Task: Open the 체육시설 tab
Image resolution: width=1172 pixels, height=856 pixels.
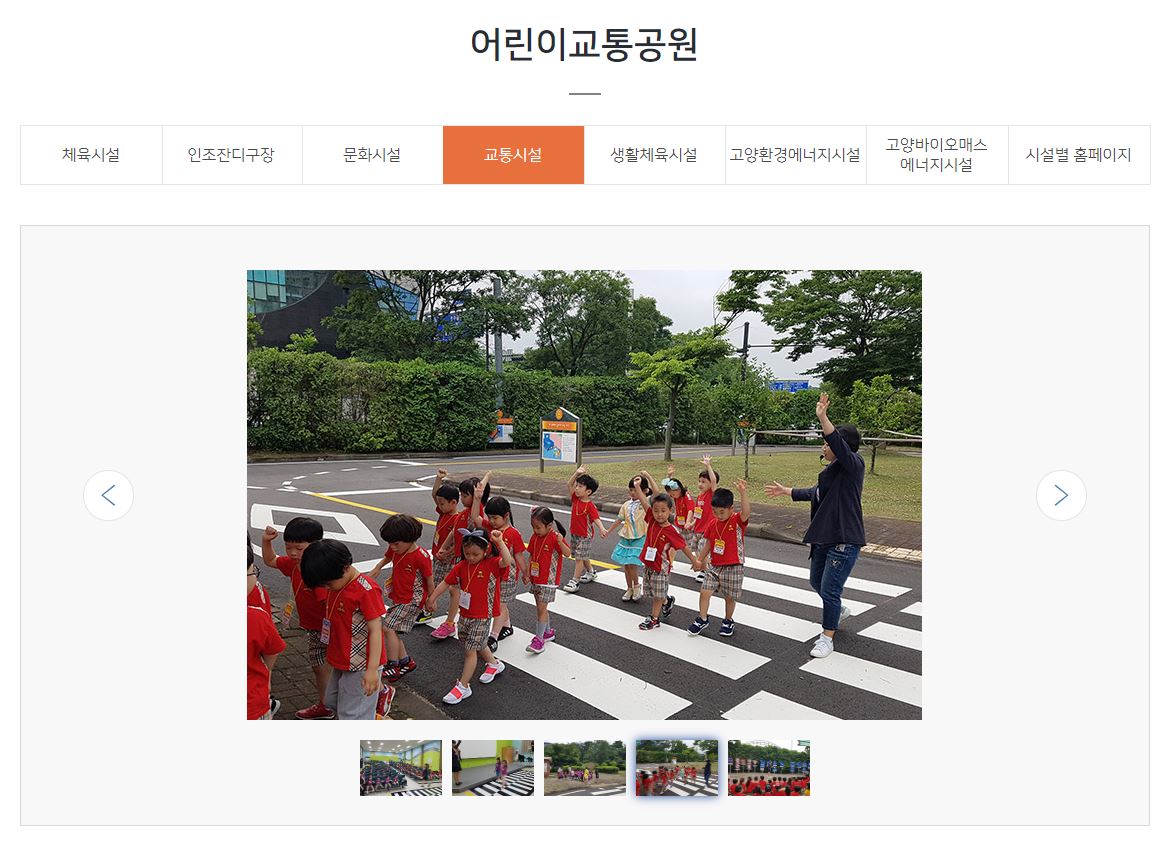Action: (x=91, y=155)
